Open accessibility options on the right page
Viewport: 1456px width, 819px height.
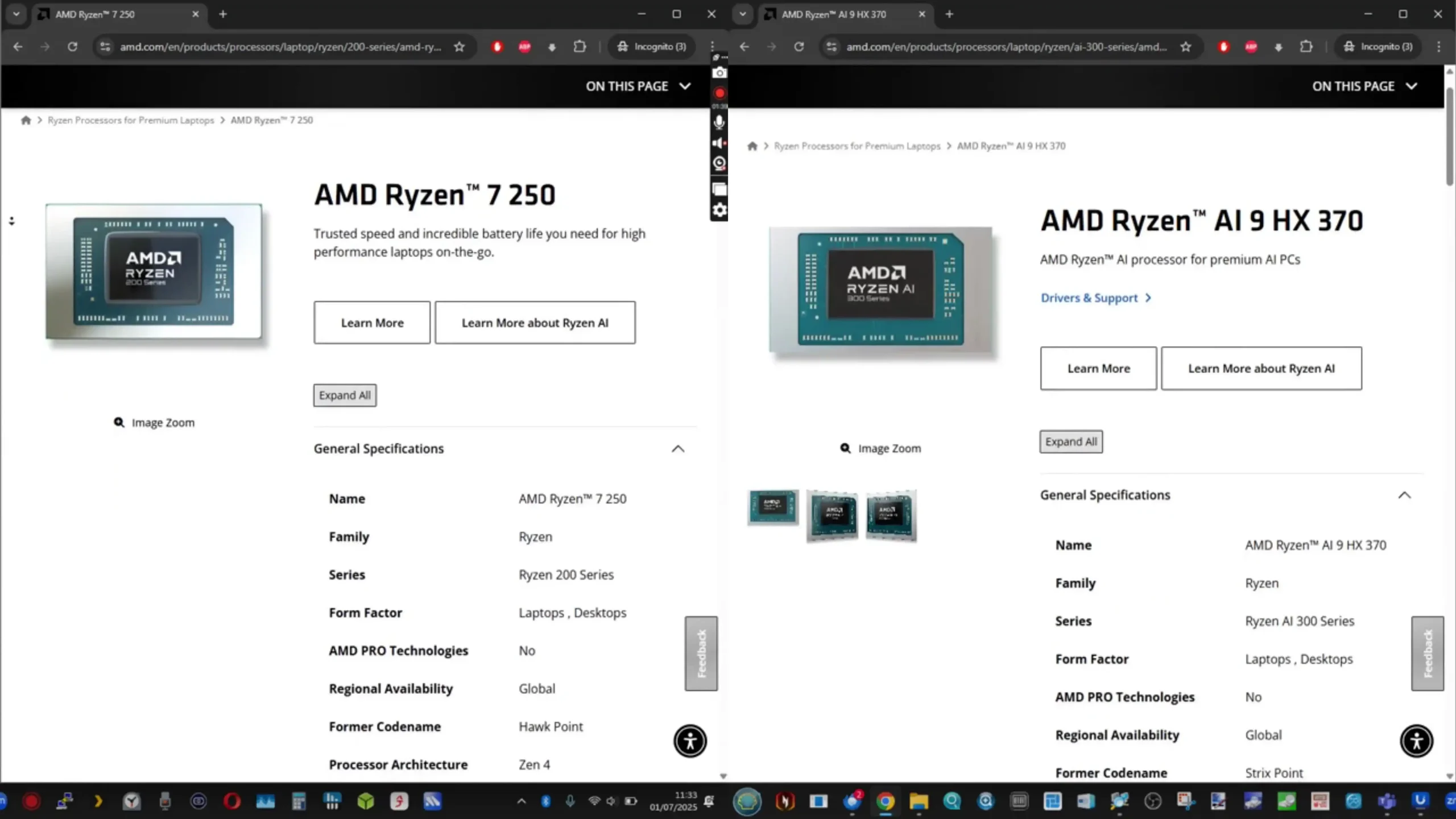tap(1416, 741)
